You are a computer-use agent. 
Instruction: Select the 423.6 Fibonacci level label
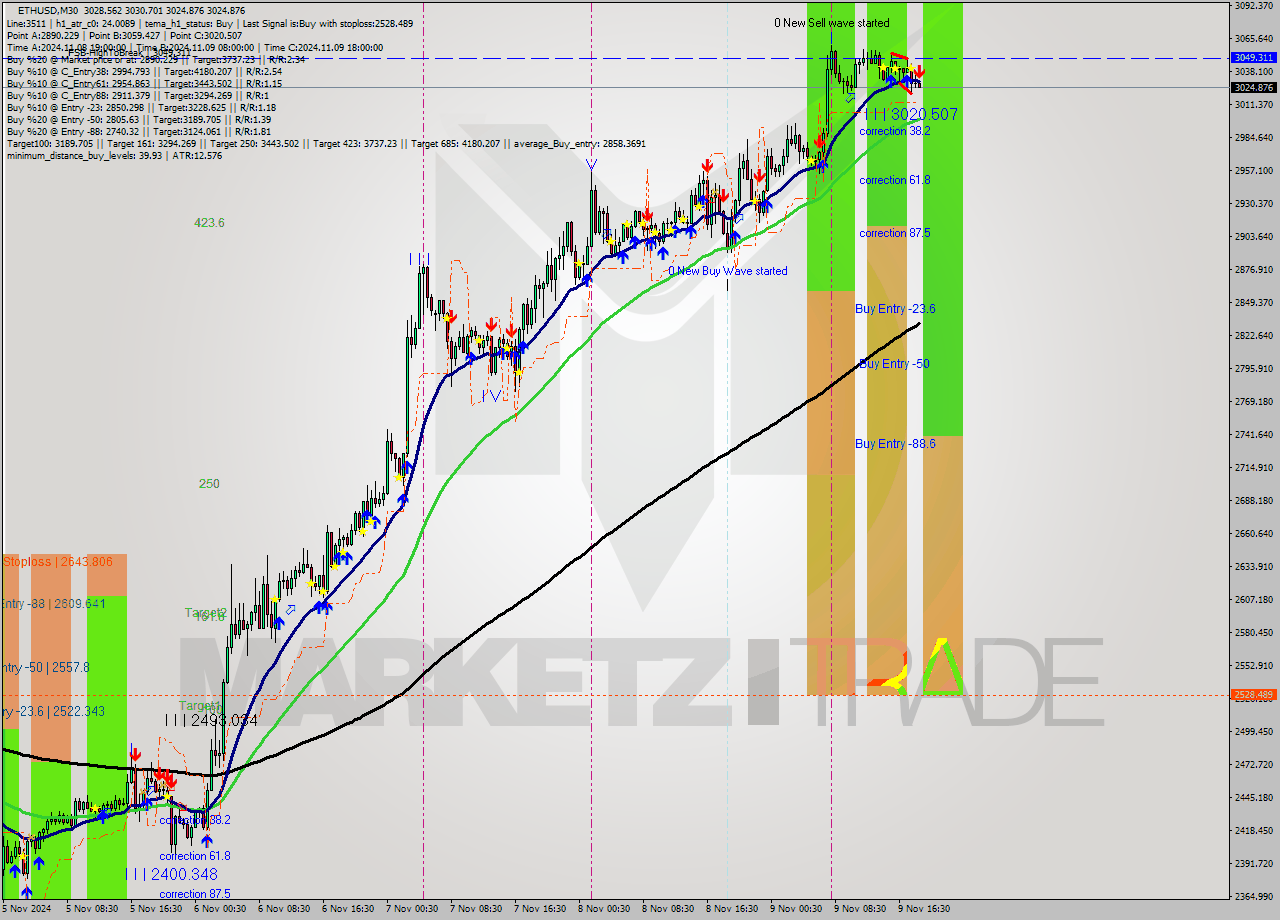click(x=209, y=223)
